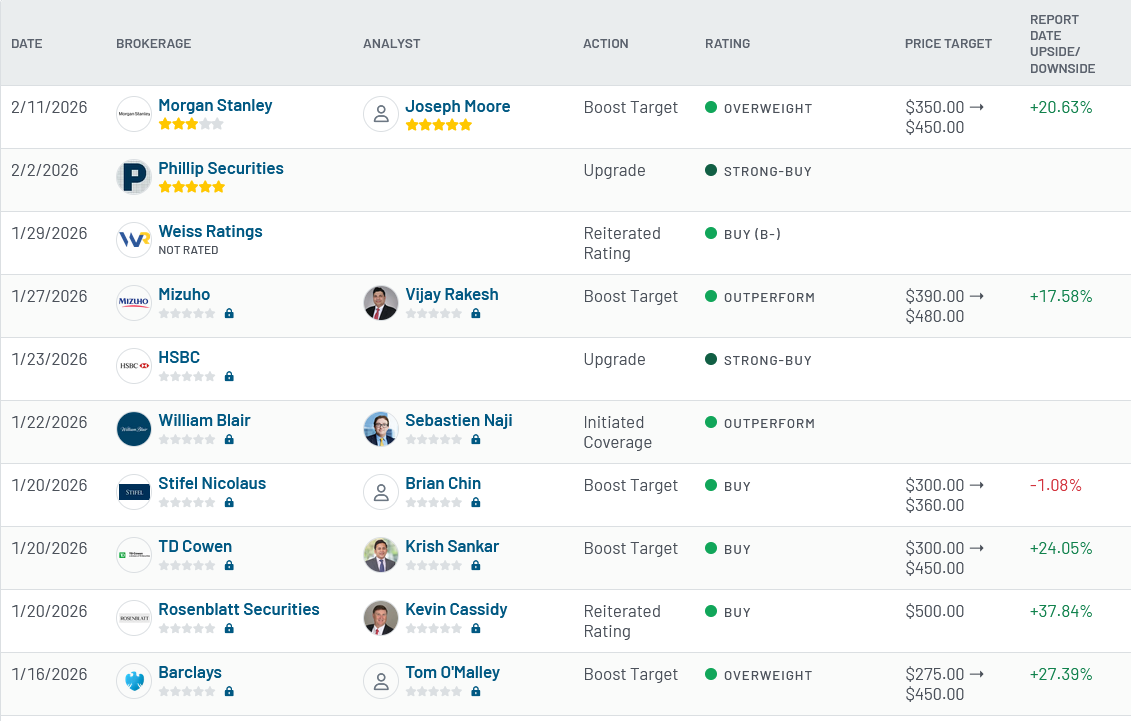
Task: Click Kevin Cassidy's profile photo
Action: (381, 618)
